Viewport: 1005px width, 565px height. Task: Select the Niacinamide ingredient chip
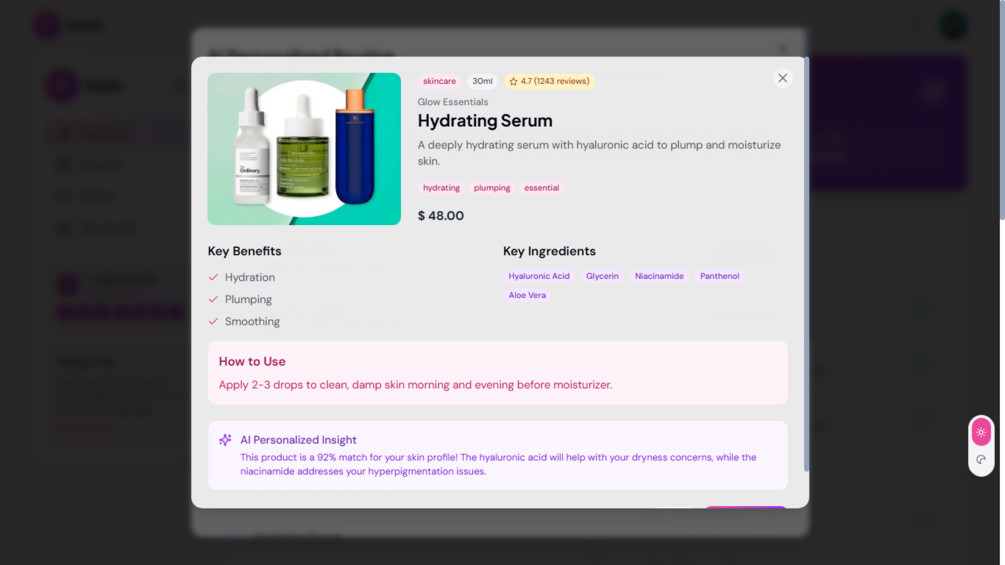pyautogui.click(x=659, y=276)
